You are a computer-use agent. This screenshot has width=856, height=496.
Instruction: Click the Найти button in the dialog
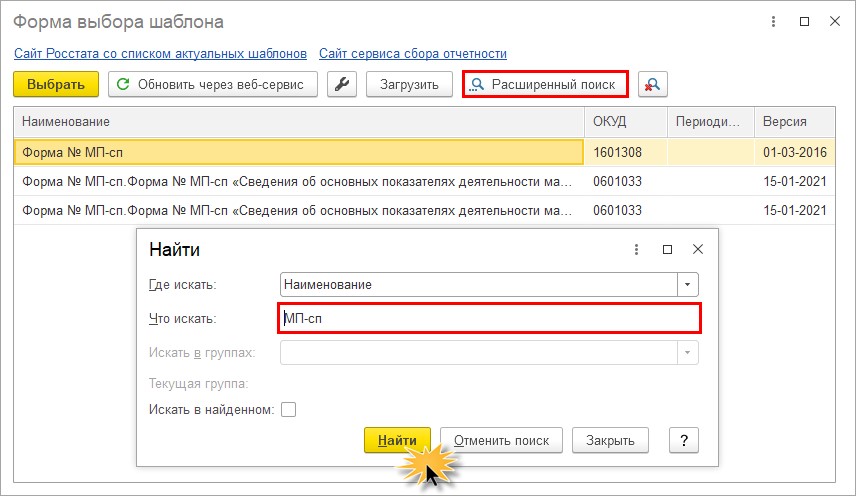click(x=397, y=440)
